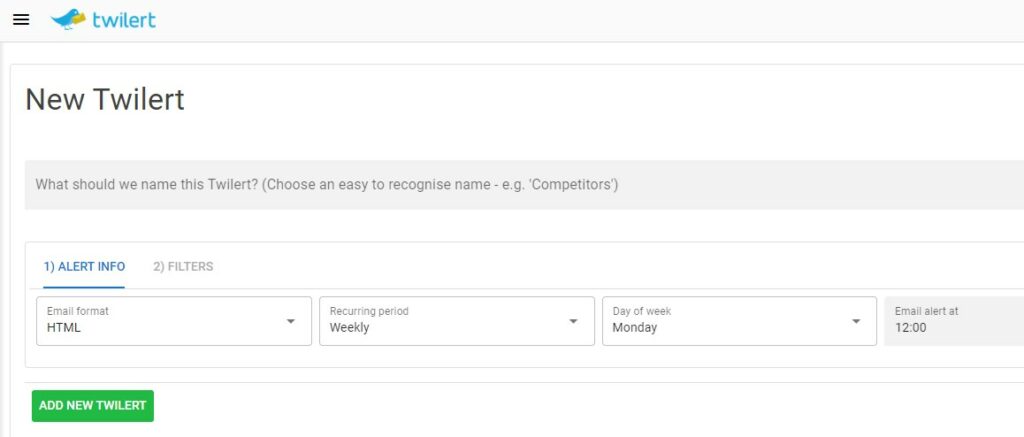The height and width of the screenshot is (437, 1024).
Task: Click the New Twilert page heading
Action: 105,100
